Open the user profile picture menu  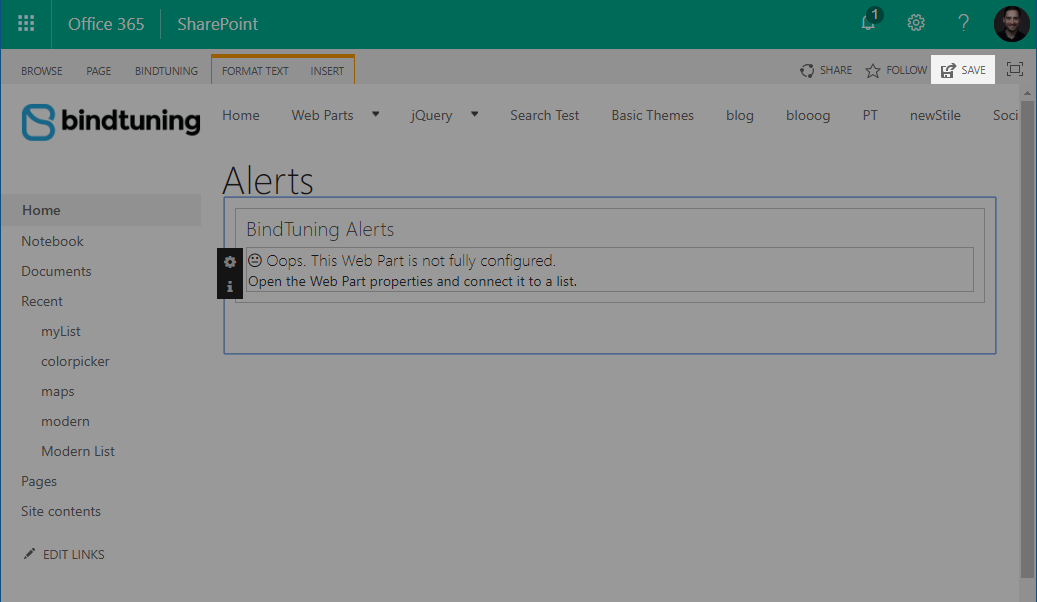[x=1011, y=24]
